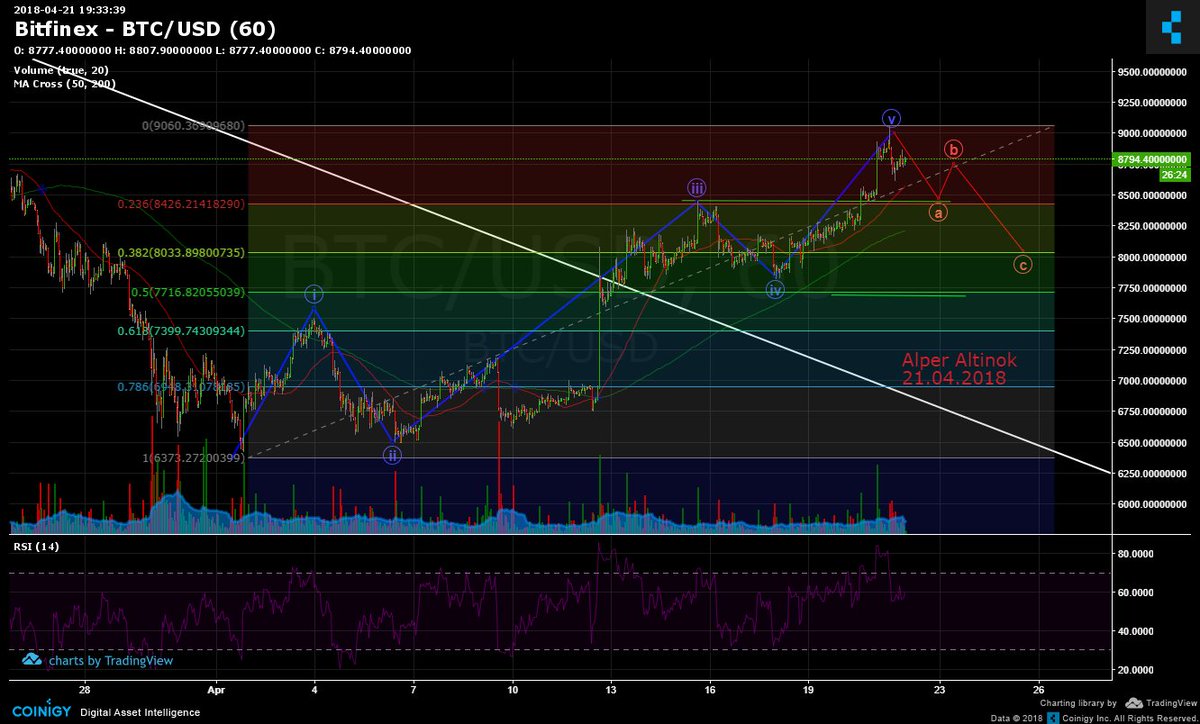The width and height of the screenshot is (1200, 724).
Task: Click the '13' label on the date axis
Action: tap(610, 689)
